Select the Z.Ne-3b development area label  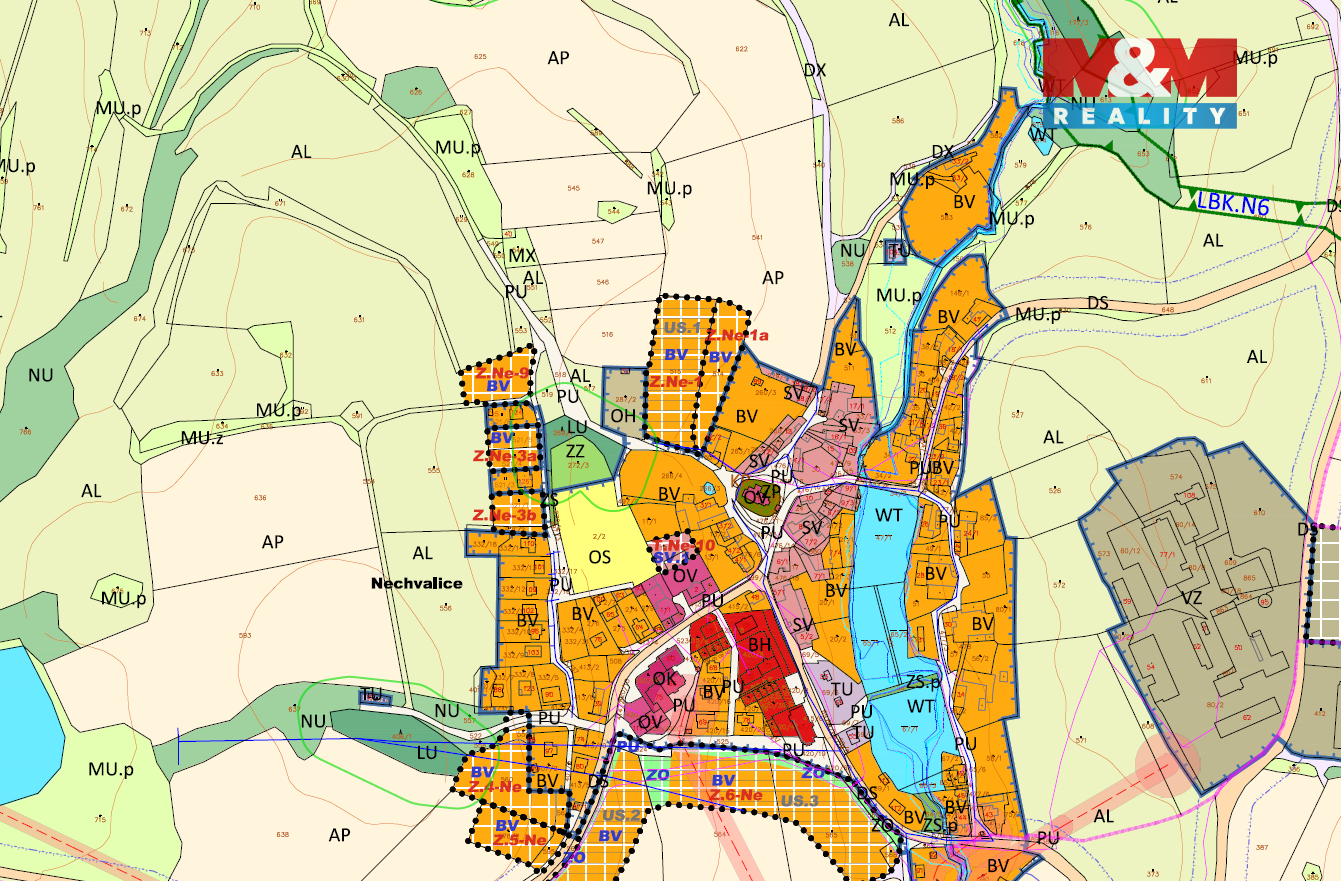coord(506,515)
